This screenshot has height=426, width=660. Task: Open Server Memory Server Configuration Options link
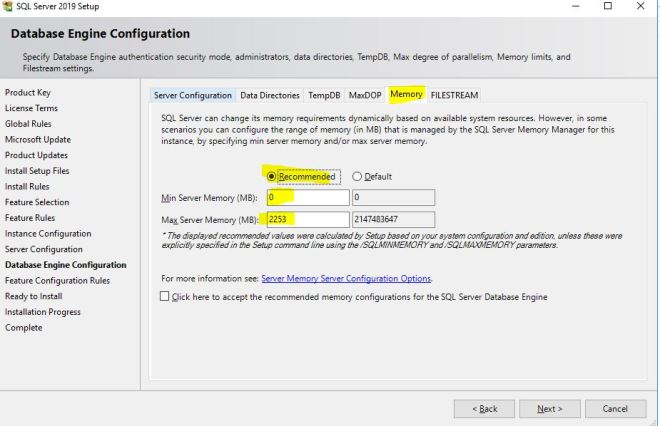click(346, 278)
